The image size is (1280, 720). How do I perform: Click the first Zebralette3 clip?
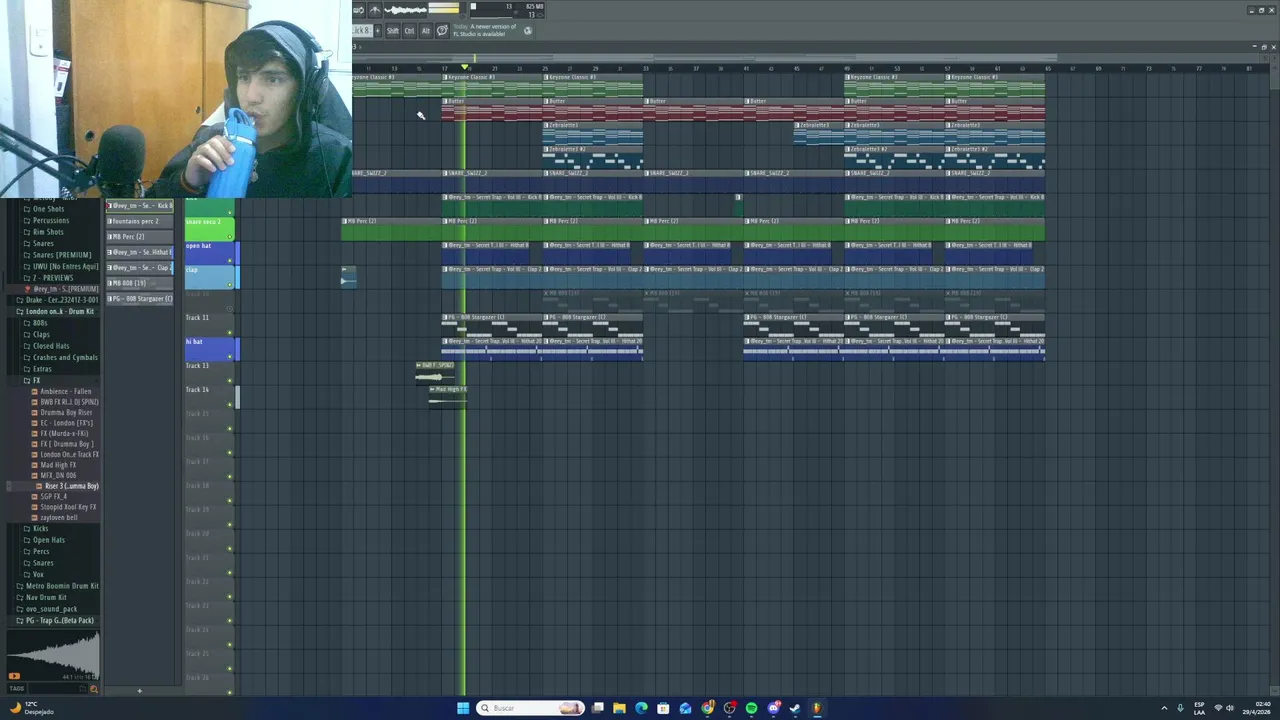(x=593, y=132)
